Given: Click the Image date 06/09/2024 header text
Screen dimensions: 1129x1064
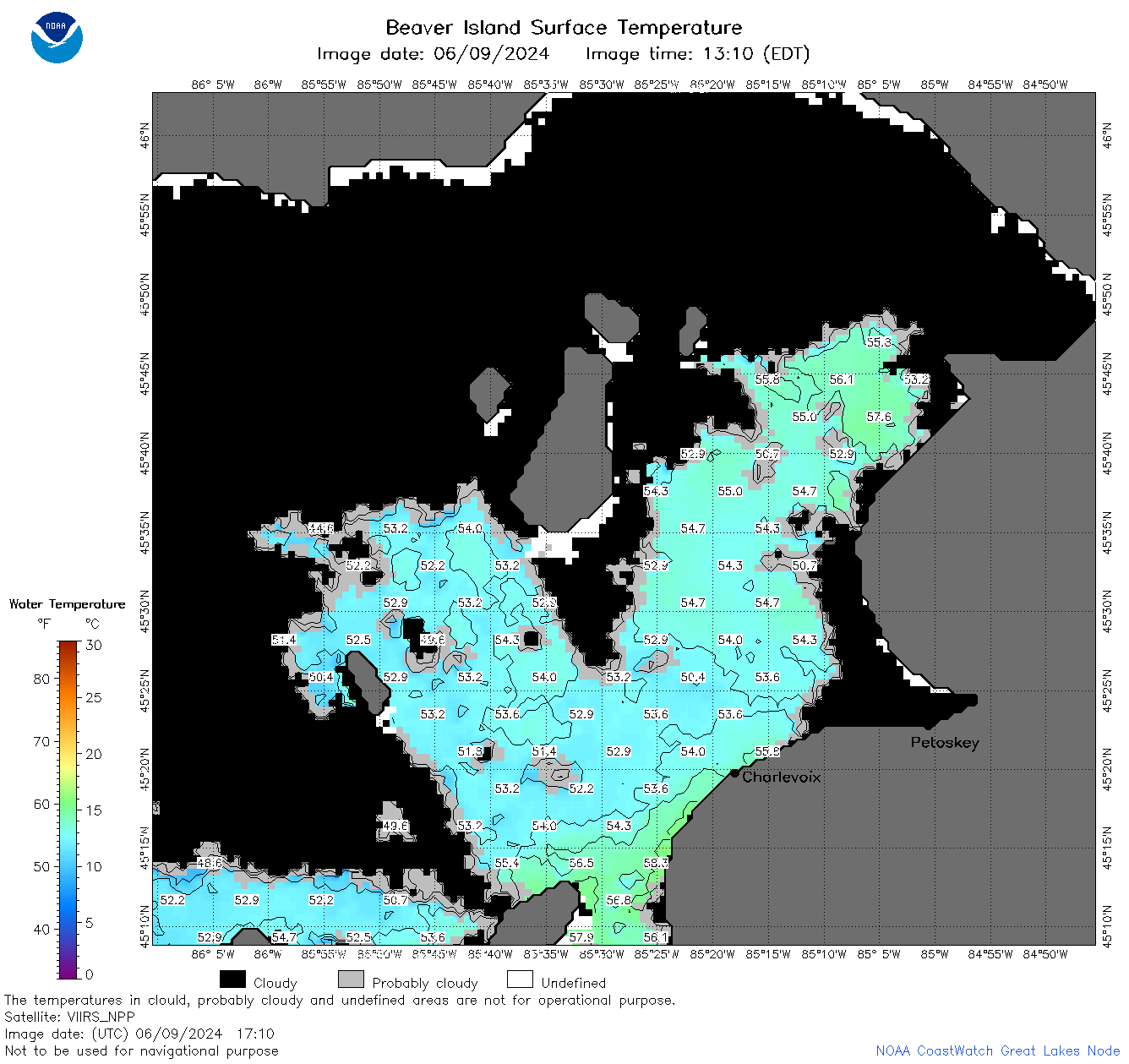Looking at the screenshot, I should (433, 54).
